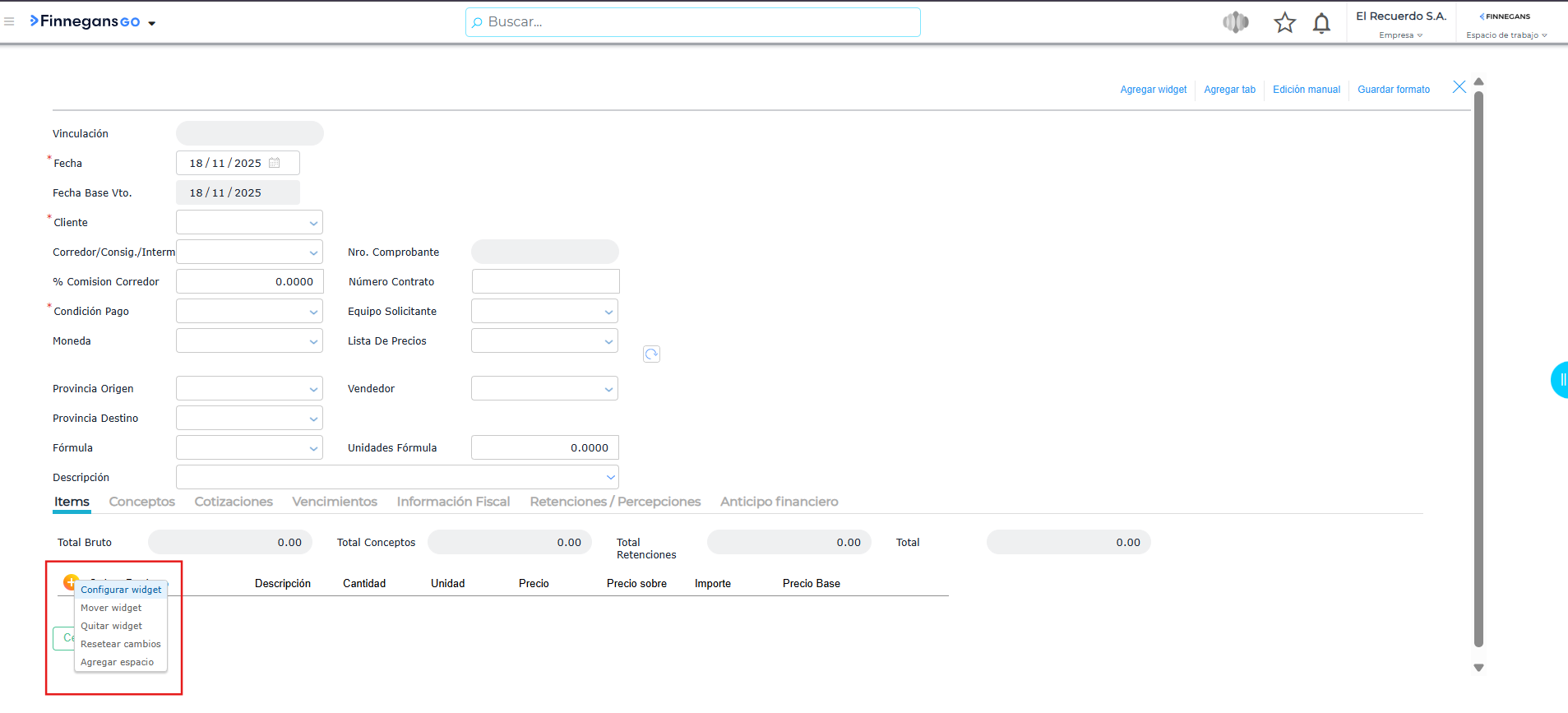
Task: Click Guardar formato link
Action: tap(1393, 90)
